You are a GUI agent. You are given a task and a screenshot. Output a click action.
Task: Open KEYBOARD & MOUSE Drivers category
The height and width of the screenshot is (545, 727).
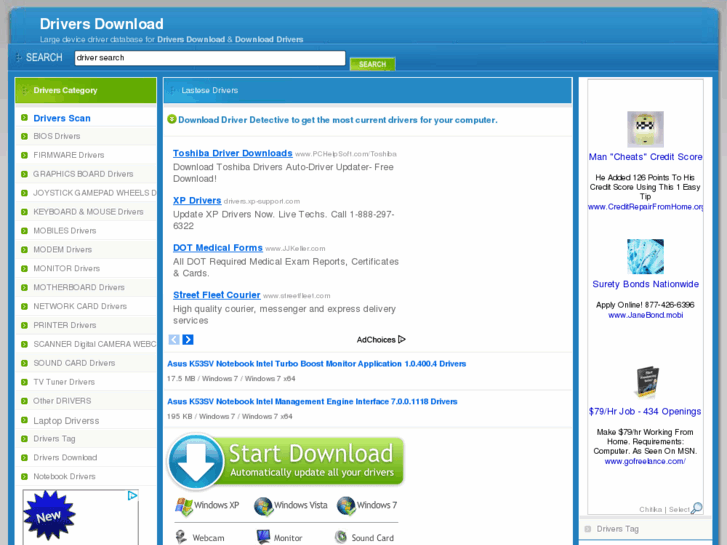[x=88, y=212]
